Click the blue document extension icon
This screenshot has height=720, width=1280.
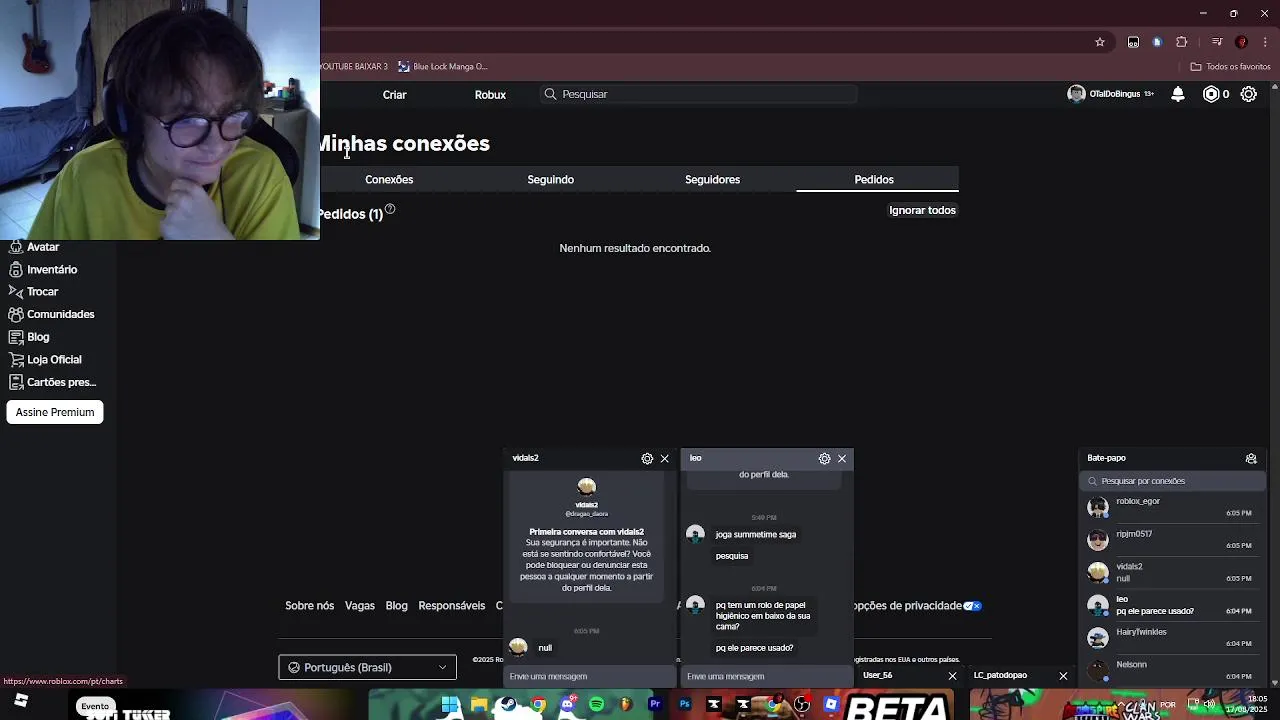click(1157, 42)
